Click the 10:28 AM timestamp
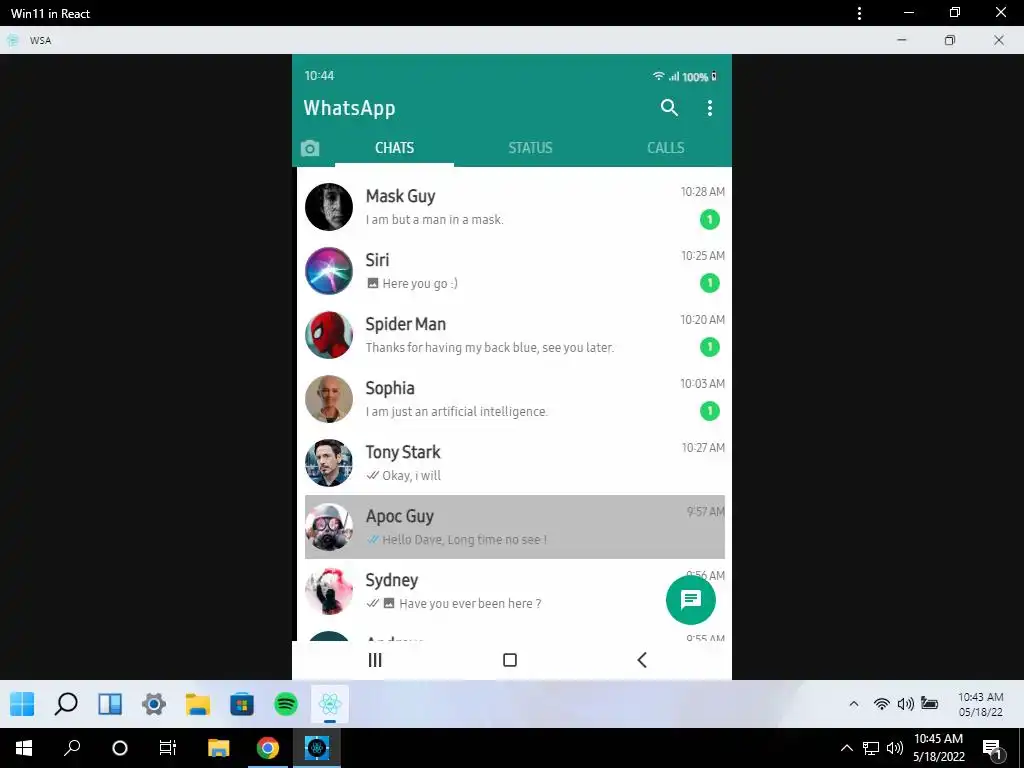The height and width of the screenshot is (768, 1024). click(703, 191)
